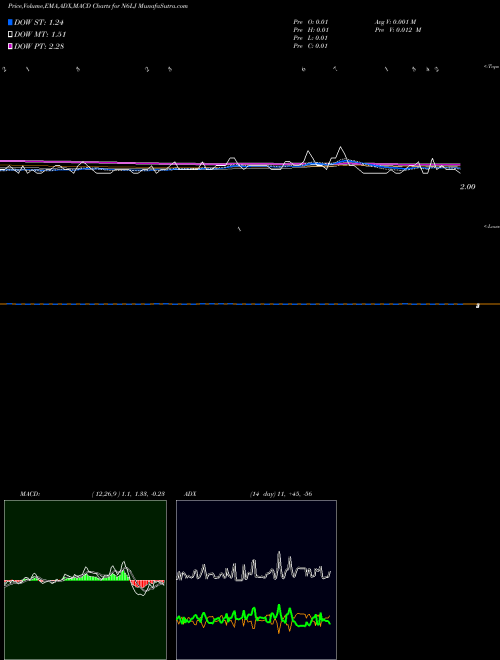Select the 'DOW MT: 1.51' legend label
500x660 pixels.
pos(40,35)
